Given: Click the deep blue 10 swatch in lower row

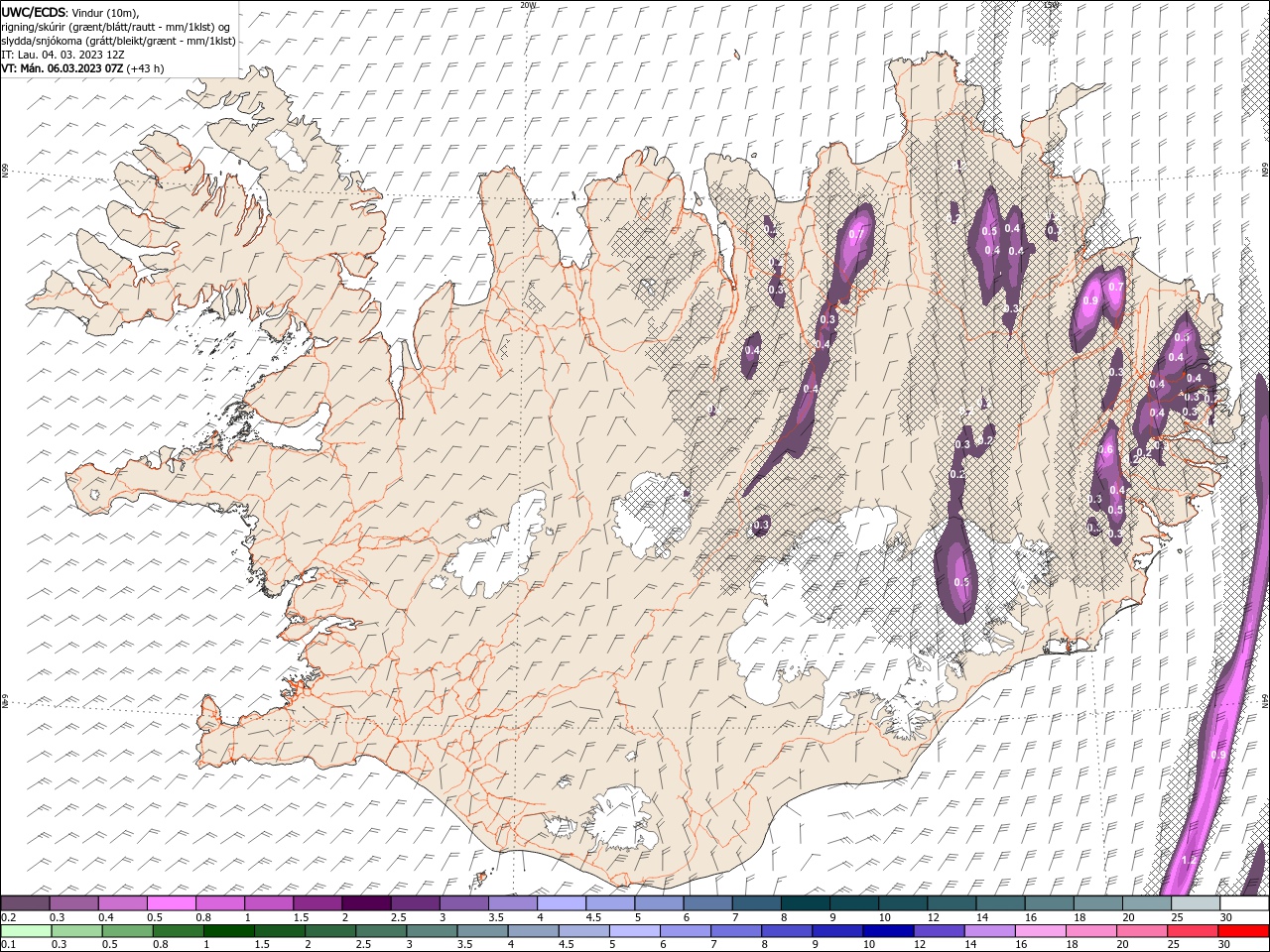Looking at the screenshot, I should [889, 930].
